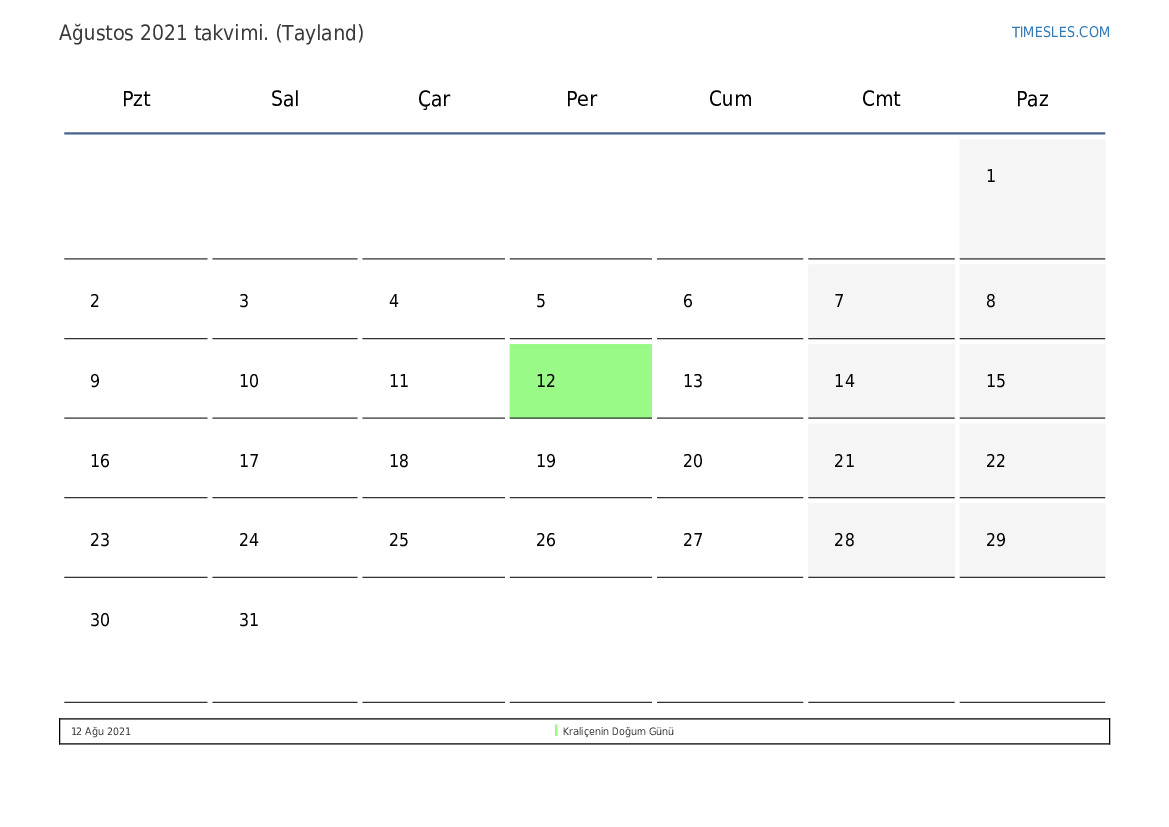Click the Paz weekday header
The height and width of the screenshot is (827, 1169).
[x=1032, y=99]
